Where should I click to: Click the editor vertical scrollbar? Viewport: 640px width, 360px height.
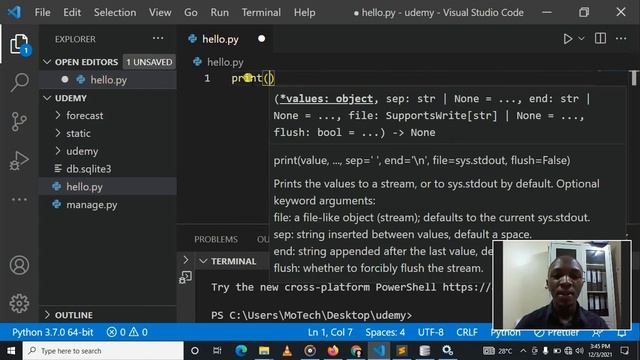click(x=634, y=78)
